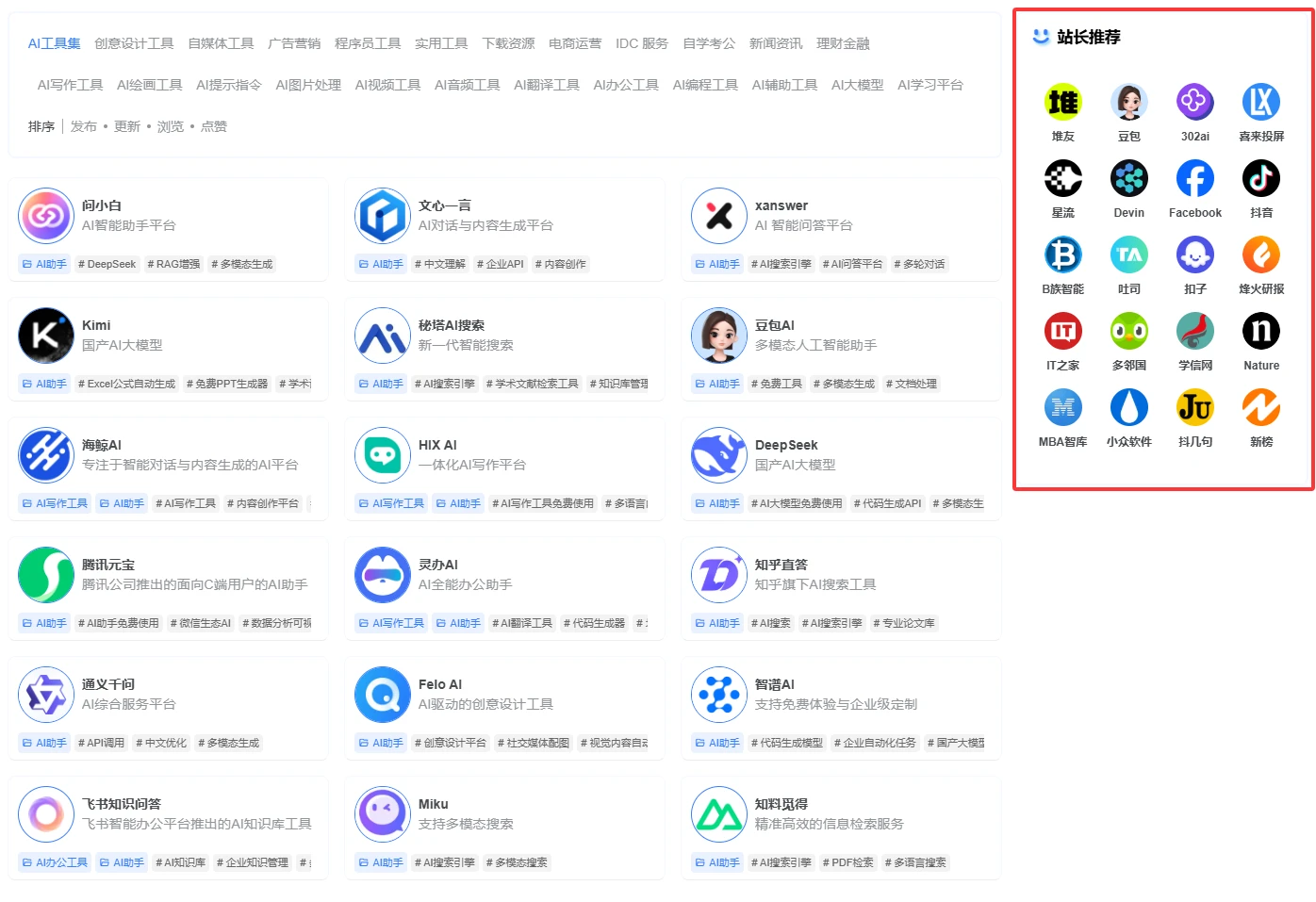Filter by AI绘画工具 subcategory
Viewport: 1316px width, 902px height.
150,85
